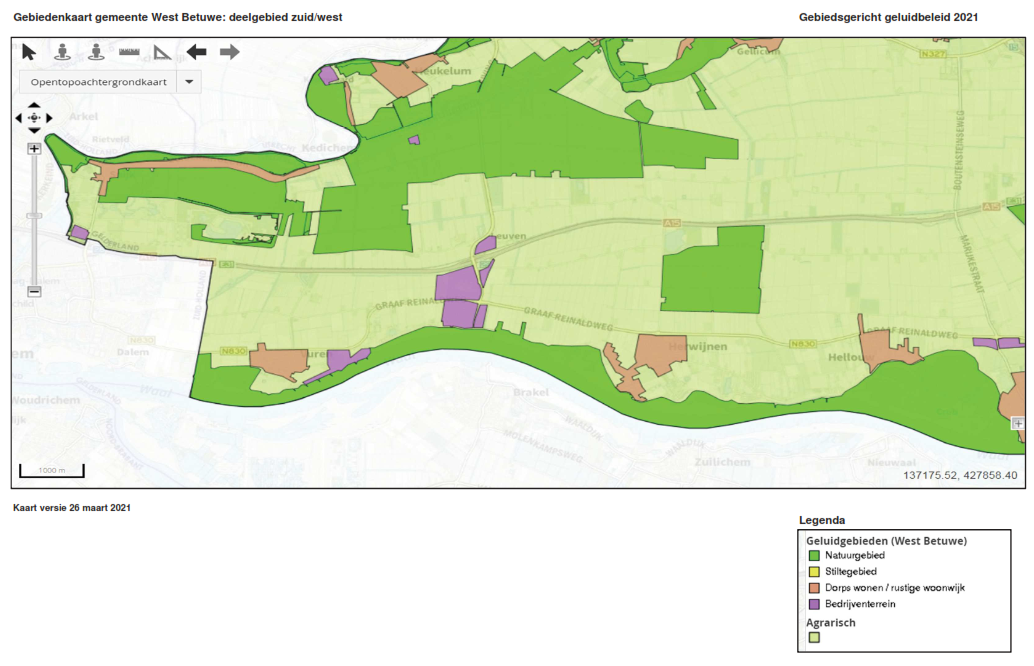
Task: Zoom out with the minus button
Action: 34,291
